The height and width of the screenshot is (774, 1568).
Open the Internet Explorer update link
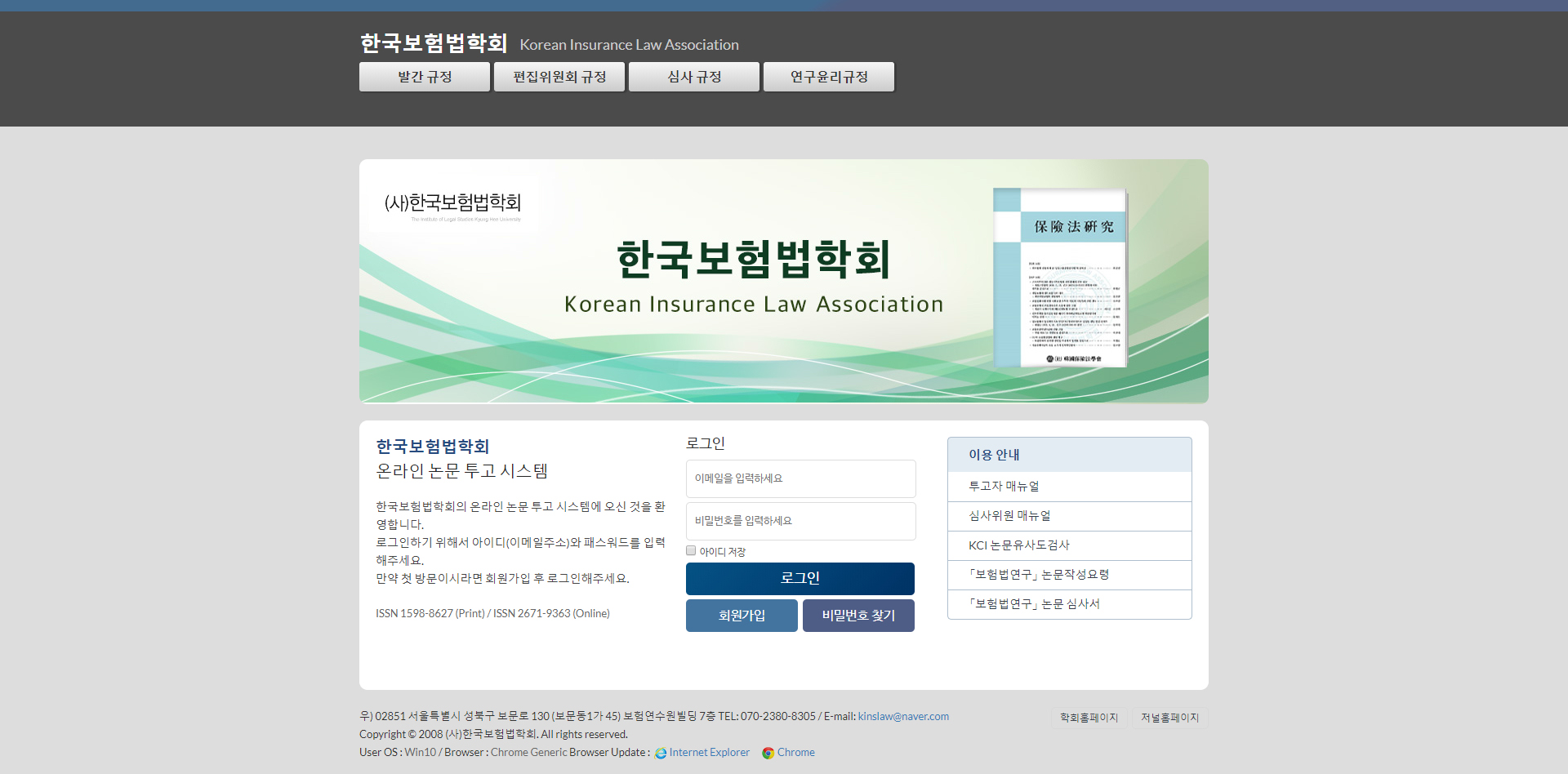pyautogui.click(x=710, y=753)
